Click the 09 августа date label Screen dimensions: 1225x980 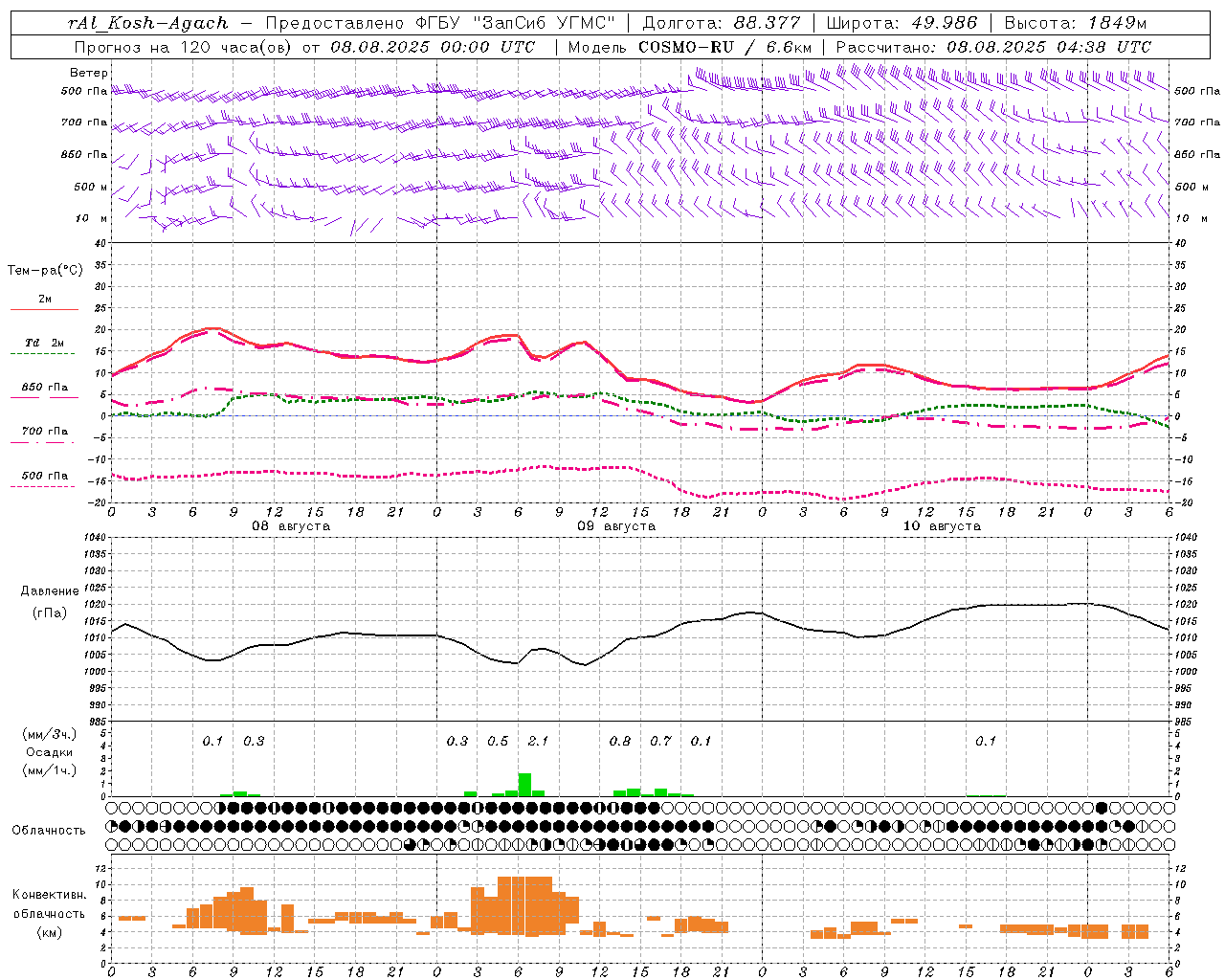pos(616,526)
